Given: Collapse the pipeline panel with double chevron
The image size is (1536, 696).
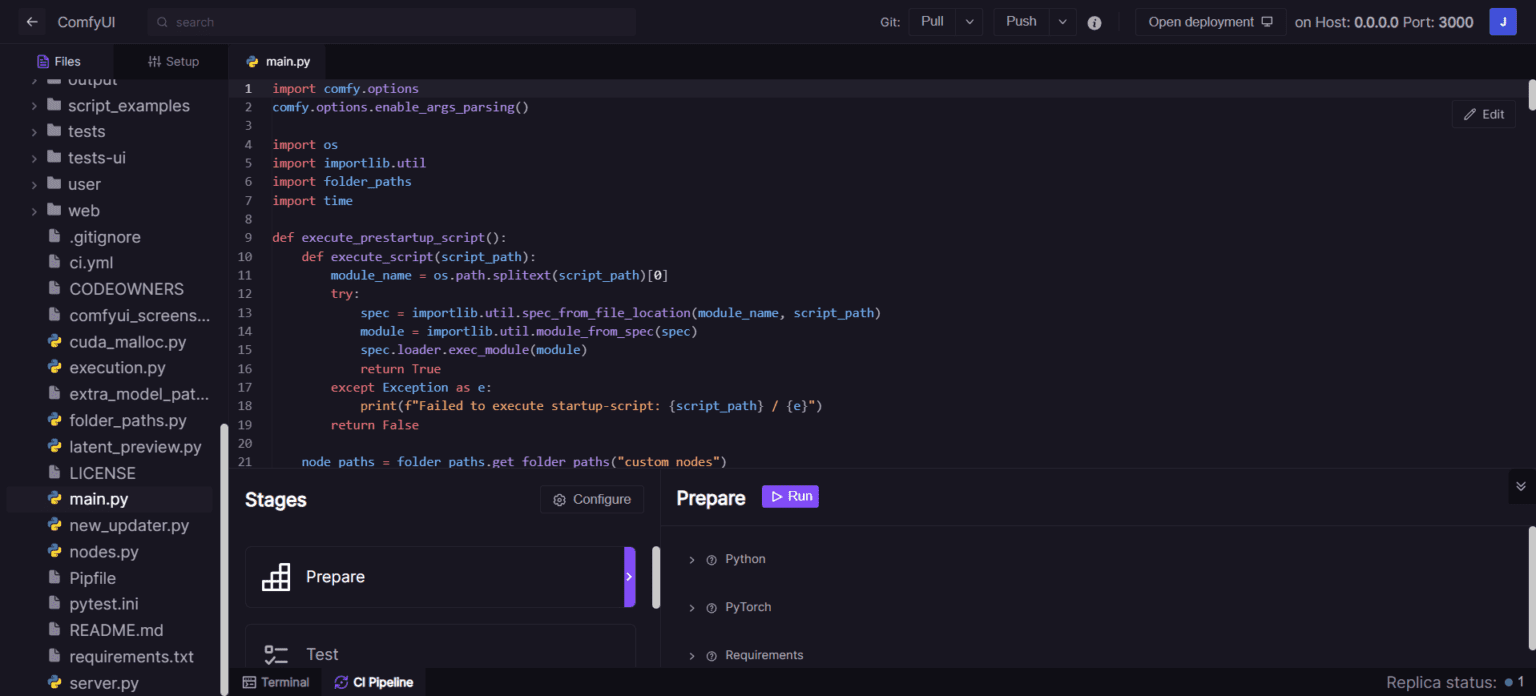Looking at the screenshot, I should [x=1520, y=487].
